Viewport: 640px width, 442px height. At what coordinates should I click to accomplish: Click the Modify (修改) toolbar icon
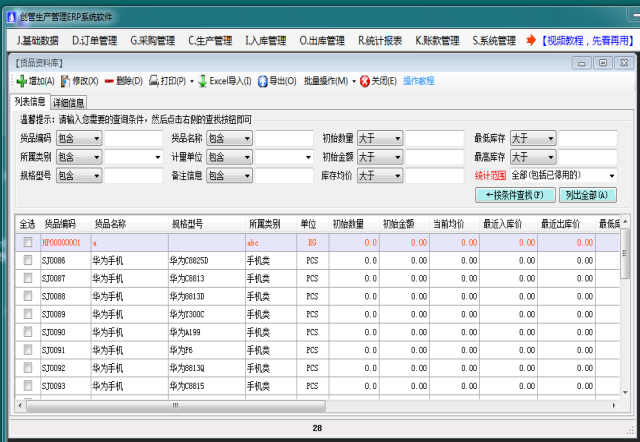(x=66, y=81)
